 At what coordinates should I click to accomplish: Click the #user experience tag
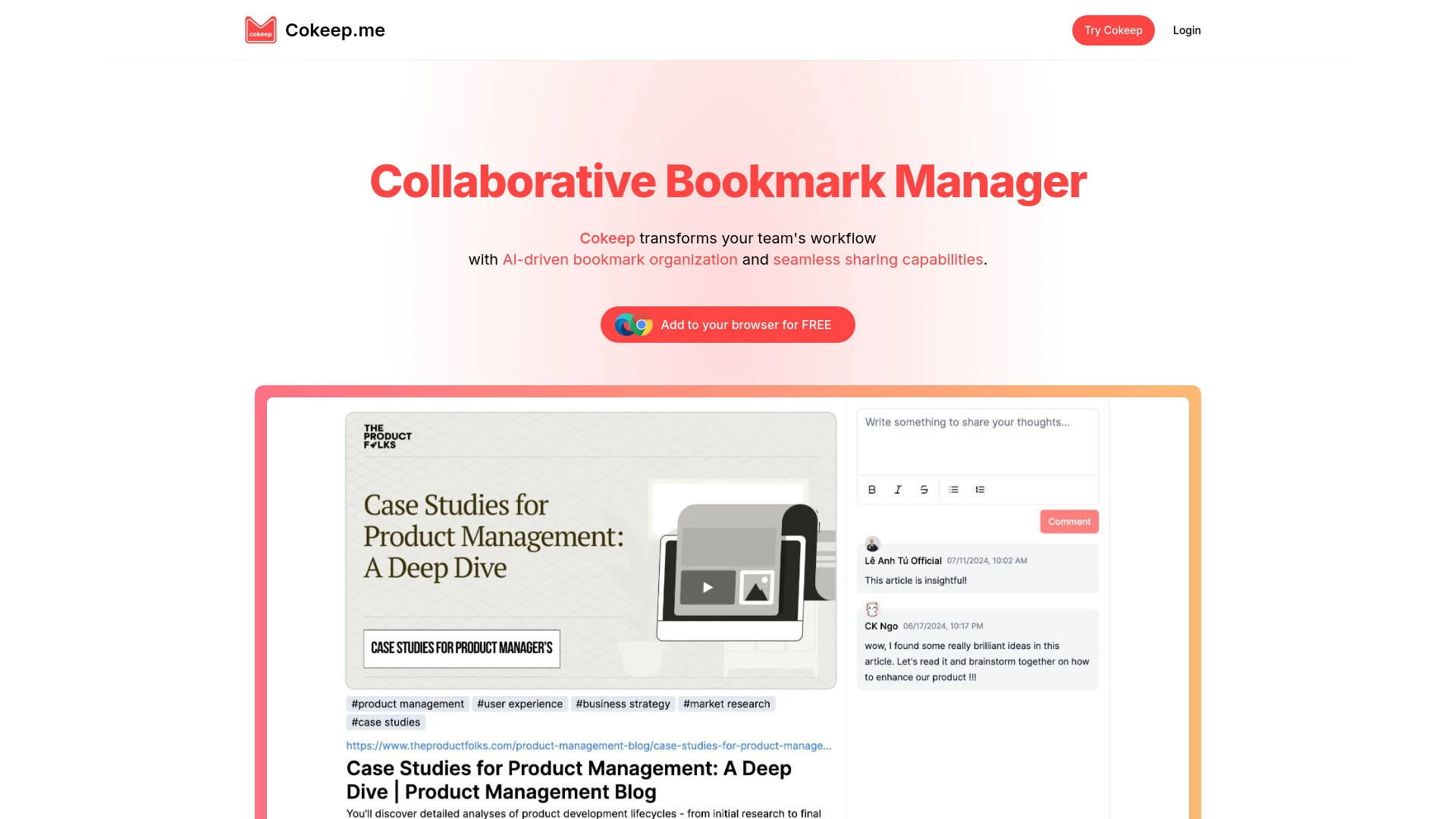[519, 703]
